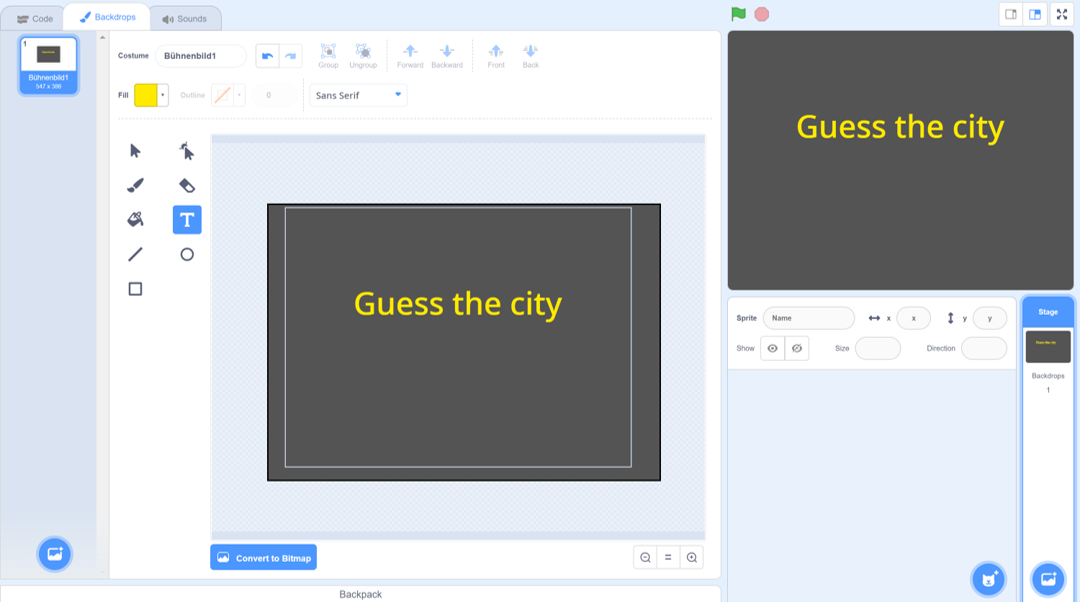The height and width of the screenshot is (602, 1080).
Task: Undo the last paint action
Action: pyautogui.click(x=269, y=56)
